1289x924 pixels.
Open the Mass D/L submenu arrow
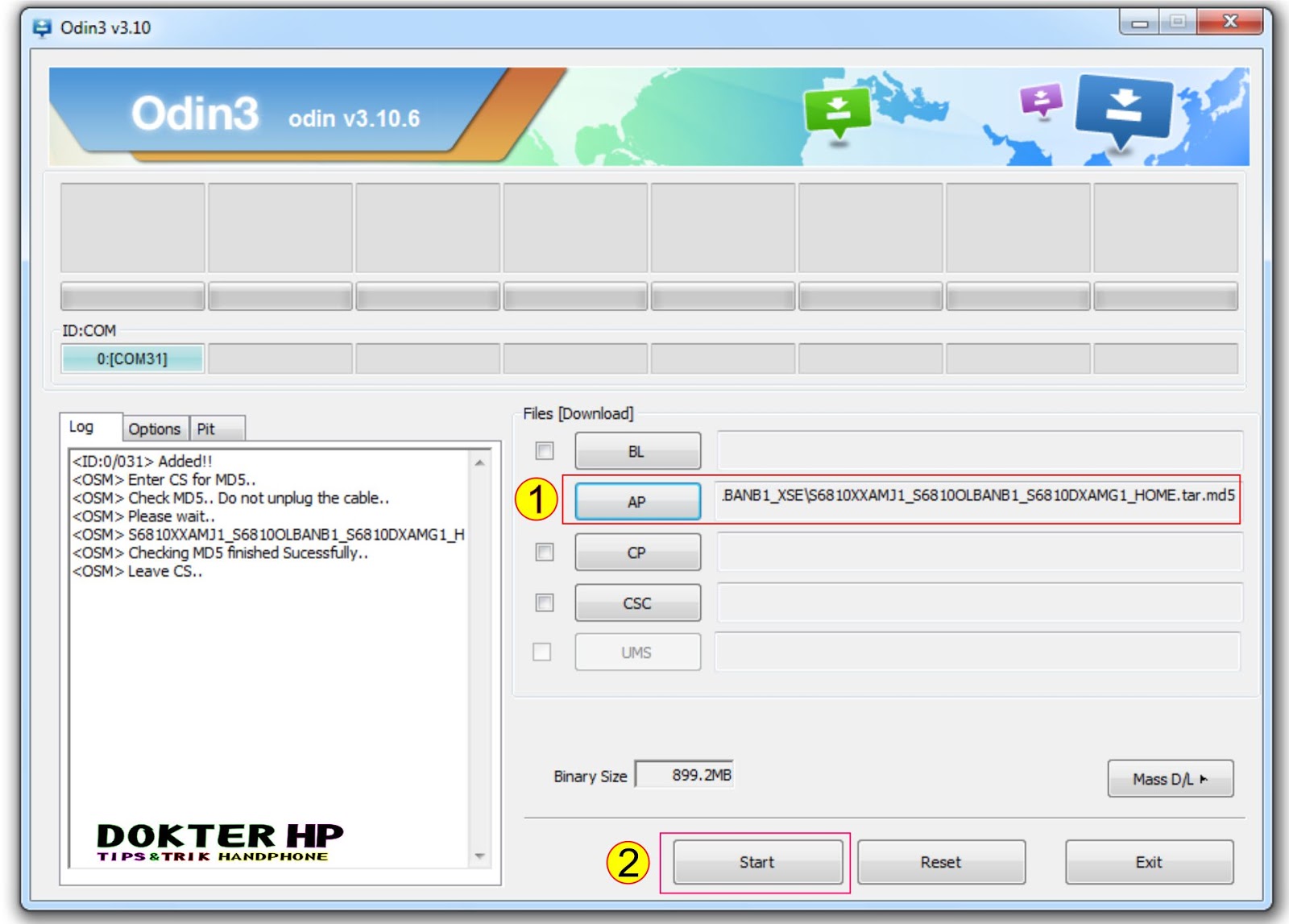coord(1204,779)
